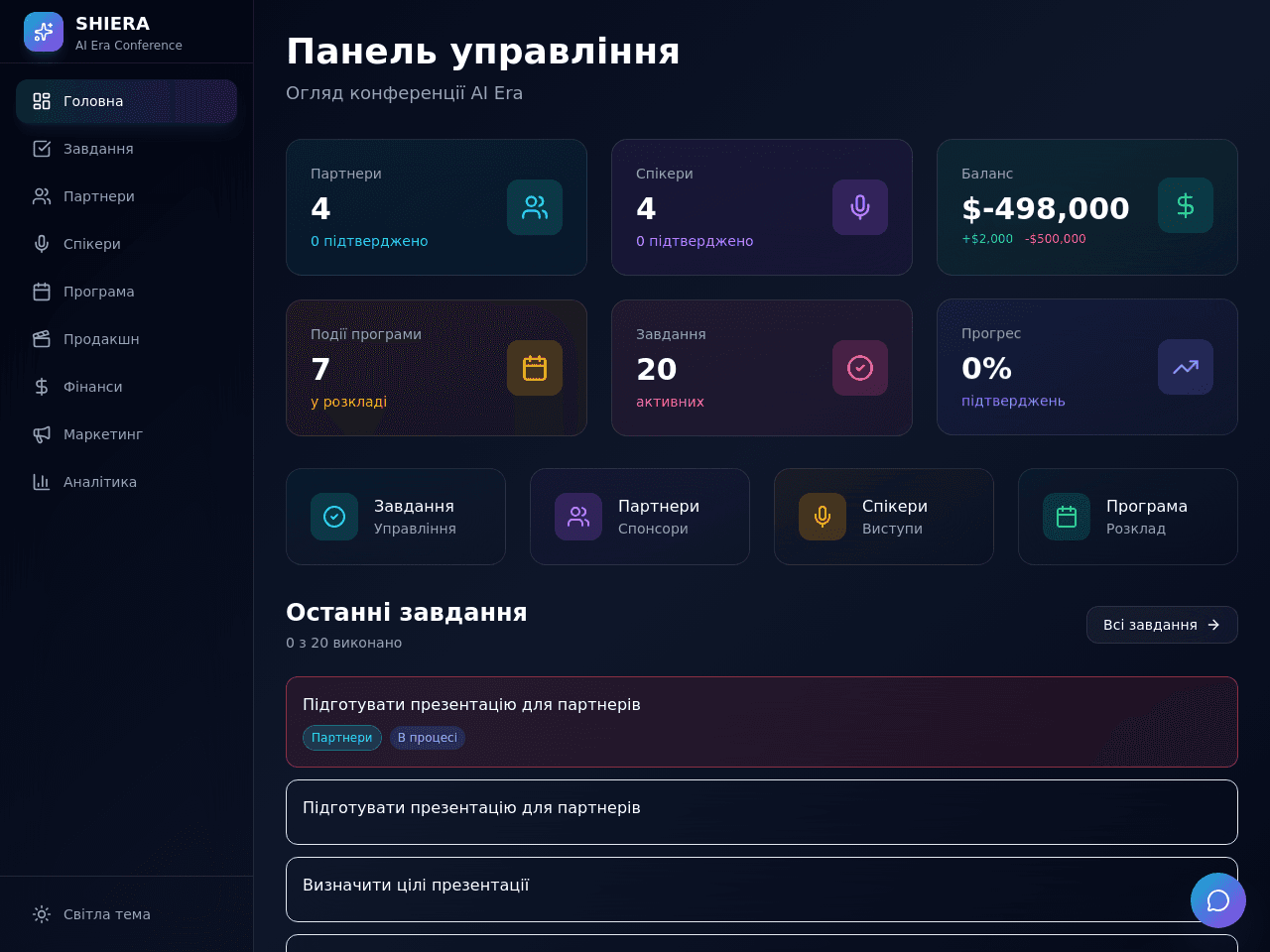
Task: Click the Партнери tag on first task
Action: coord(342,738)
